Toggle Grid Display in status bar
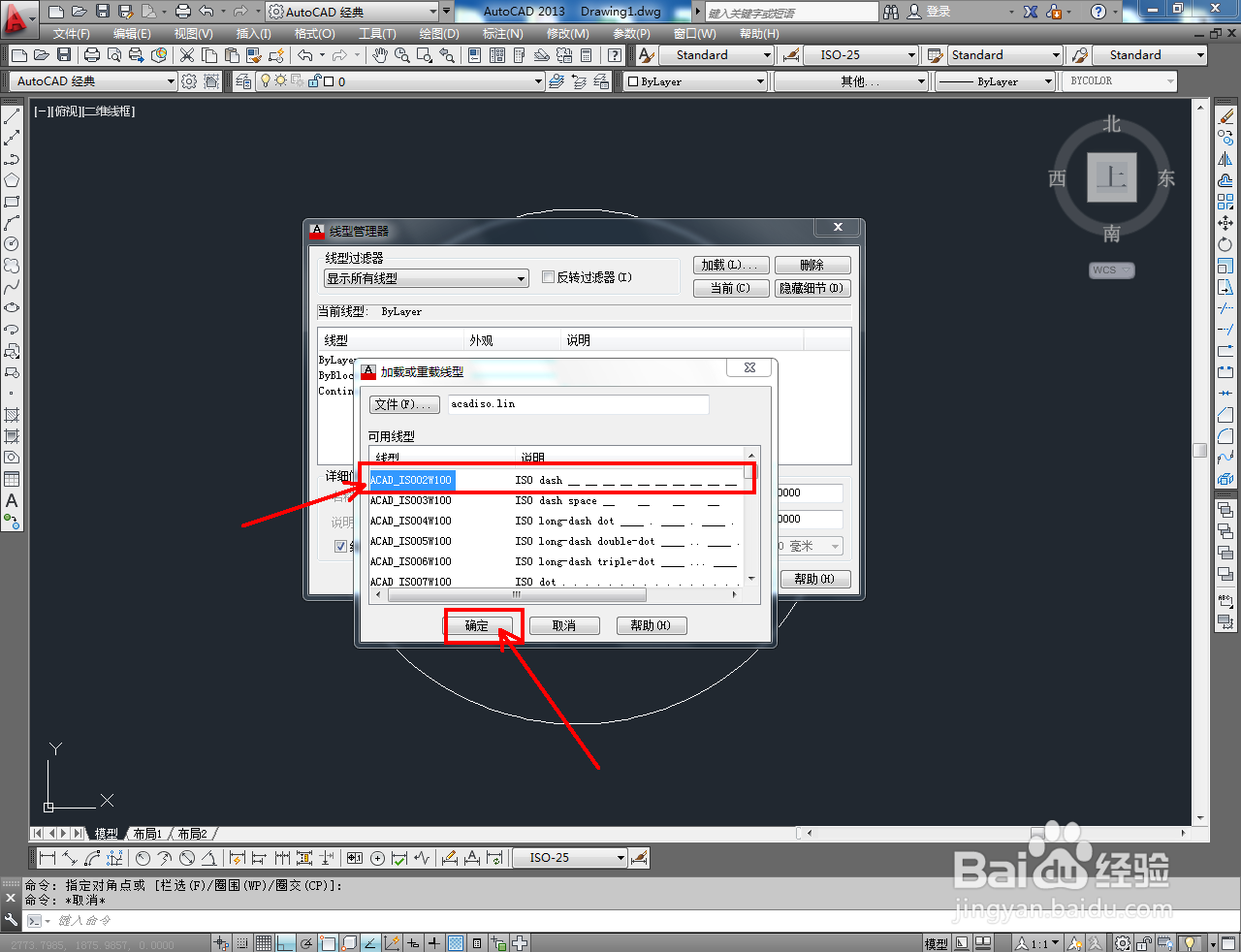 tap(264, 943)
